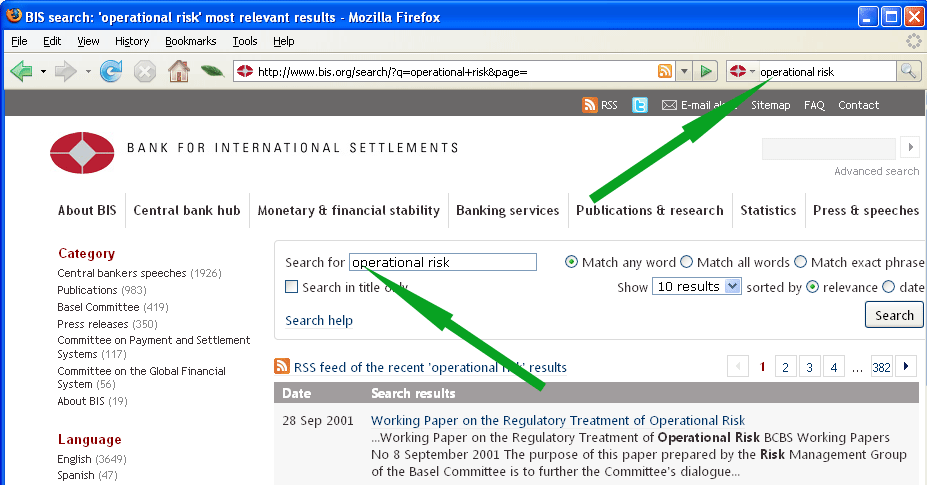Enable the Search in title only checkbox
927x485 pixels.
[292, 287]
